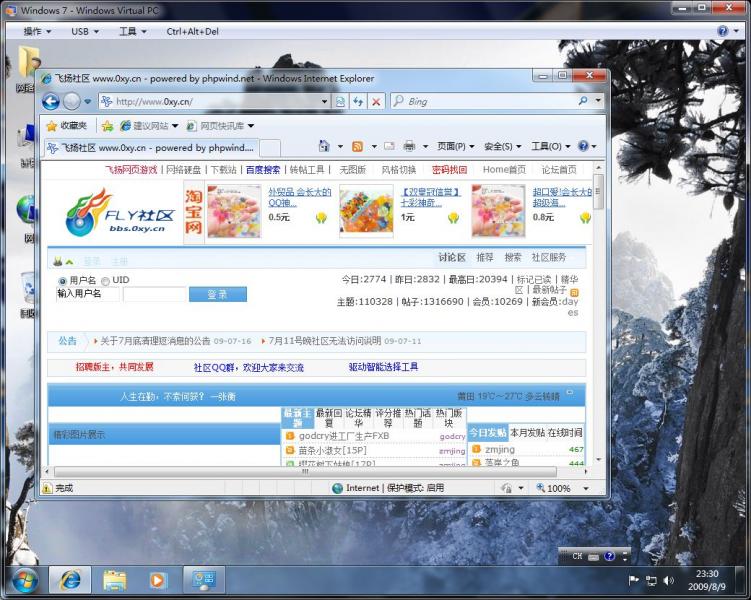The image size is (751, 600).
Task: Open the 讨论区 discussion tab
Action: point(452,258)
